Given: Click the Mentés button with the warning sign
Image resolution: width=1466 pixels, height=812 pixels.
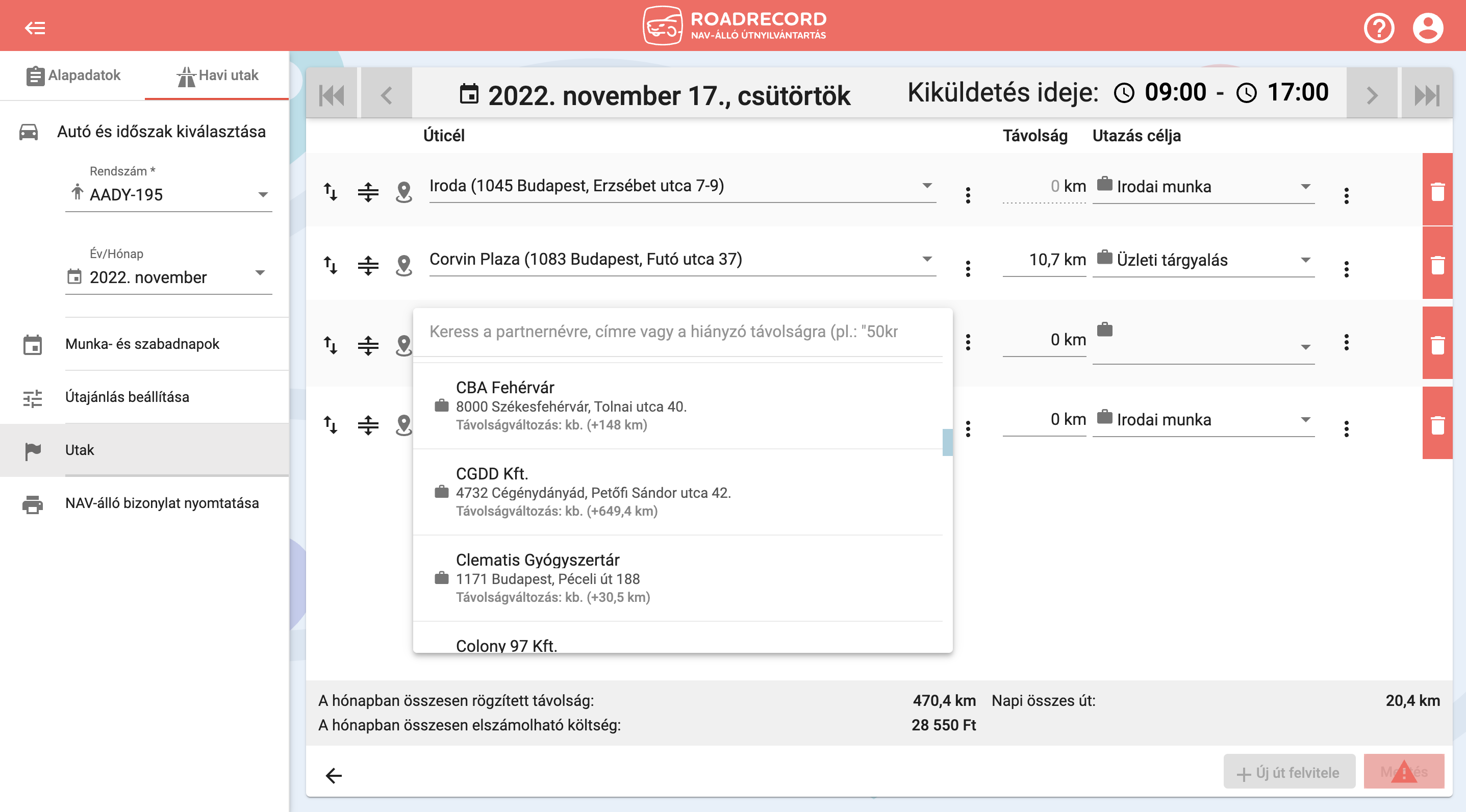Looking at the screenshot, I should coord(1403,772).
